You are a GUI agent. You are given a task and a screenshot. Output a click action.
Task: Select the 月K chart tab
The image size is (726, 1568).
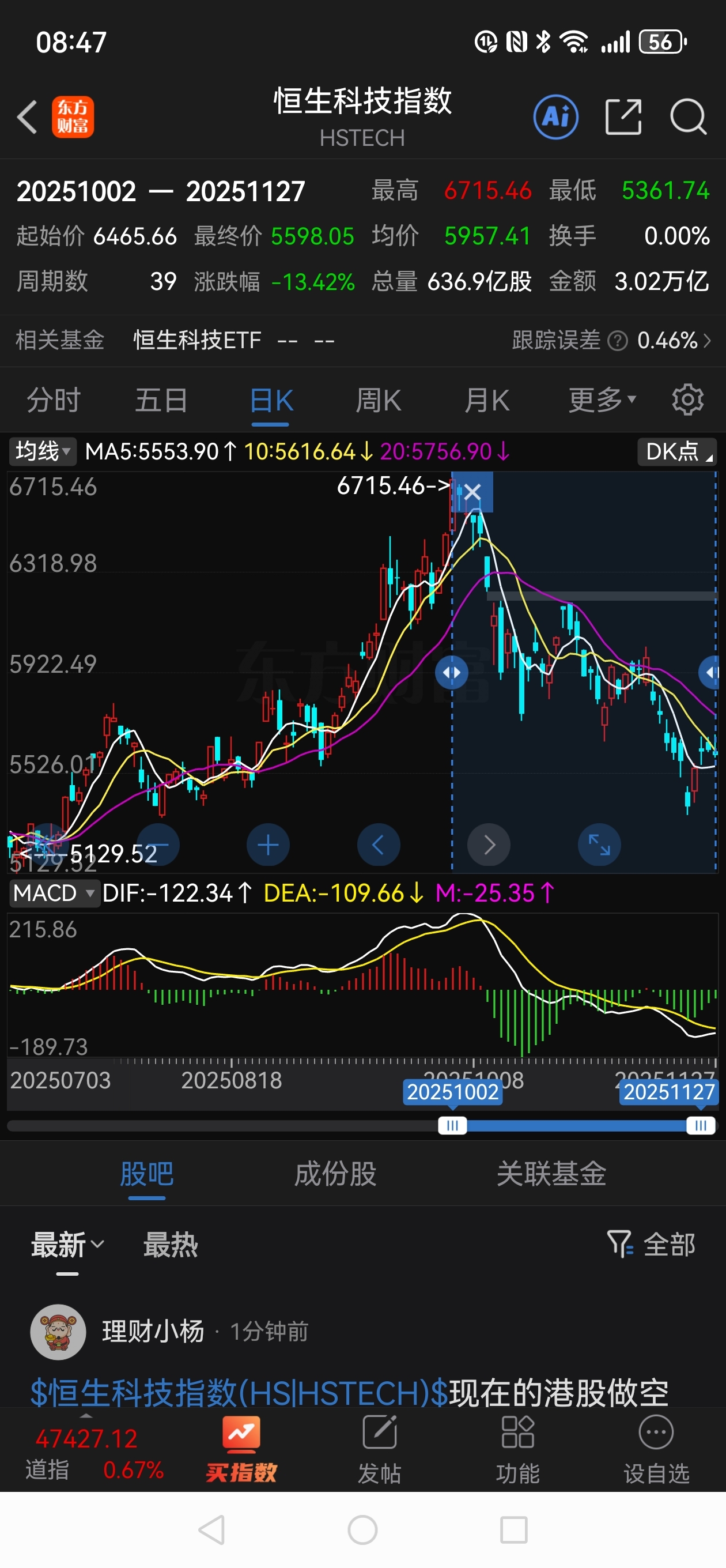tap(487, 400)
